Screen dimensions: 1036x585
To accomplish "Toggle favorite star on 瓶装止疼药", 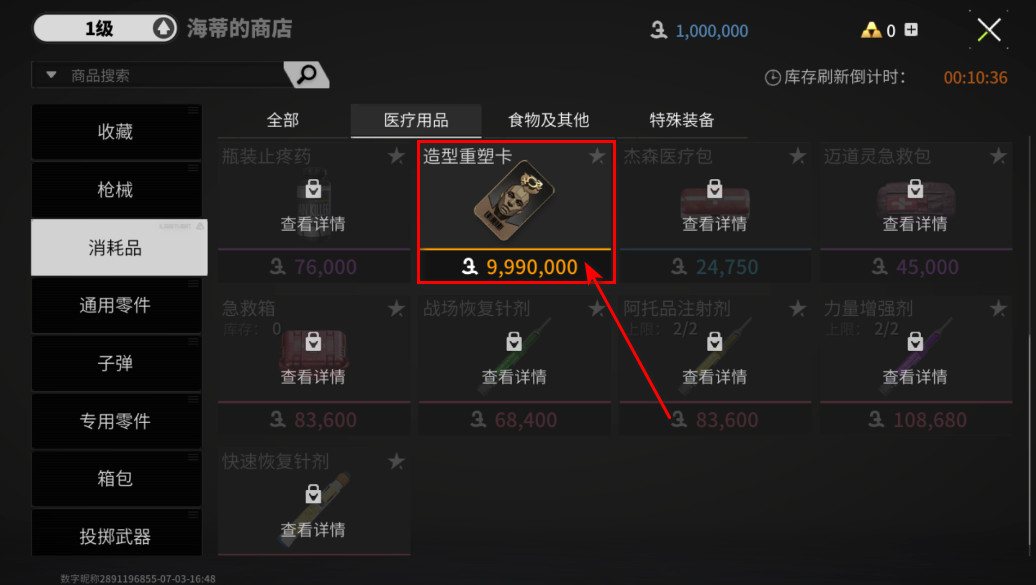I will (396, 156).
